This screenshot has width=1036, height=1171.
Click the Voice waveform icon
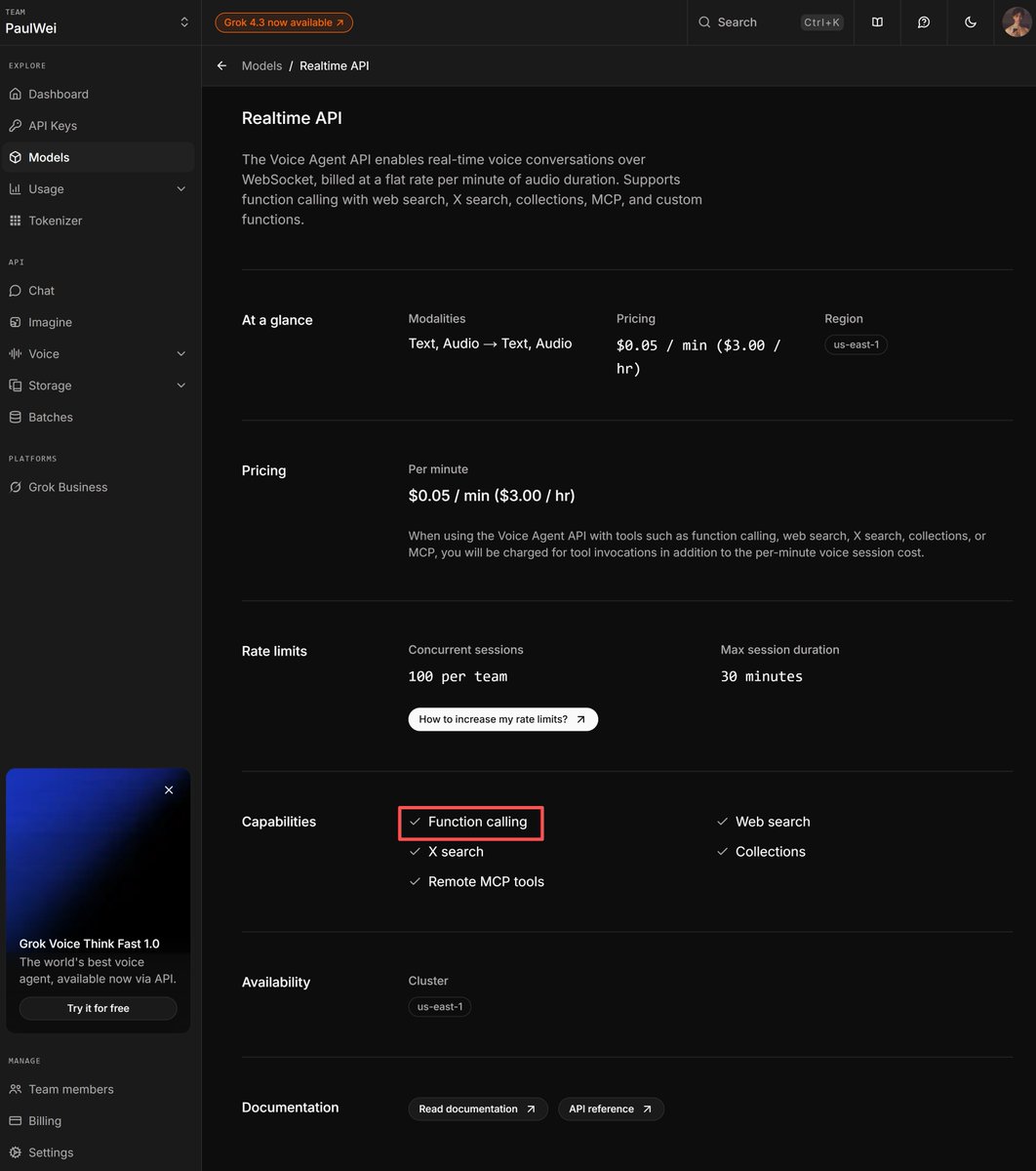coord(15,354)
